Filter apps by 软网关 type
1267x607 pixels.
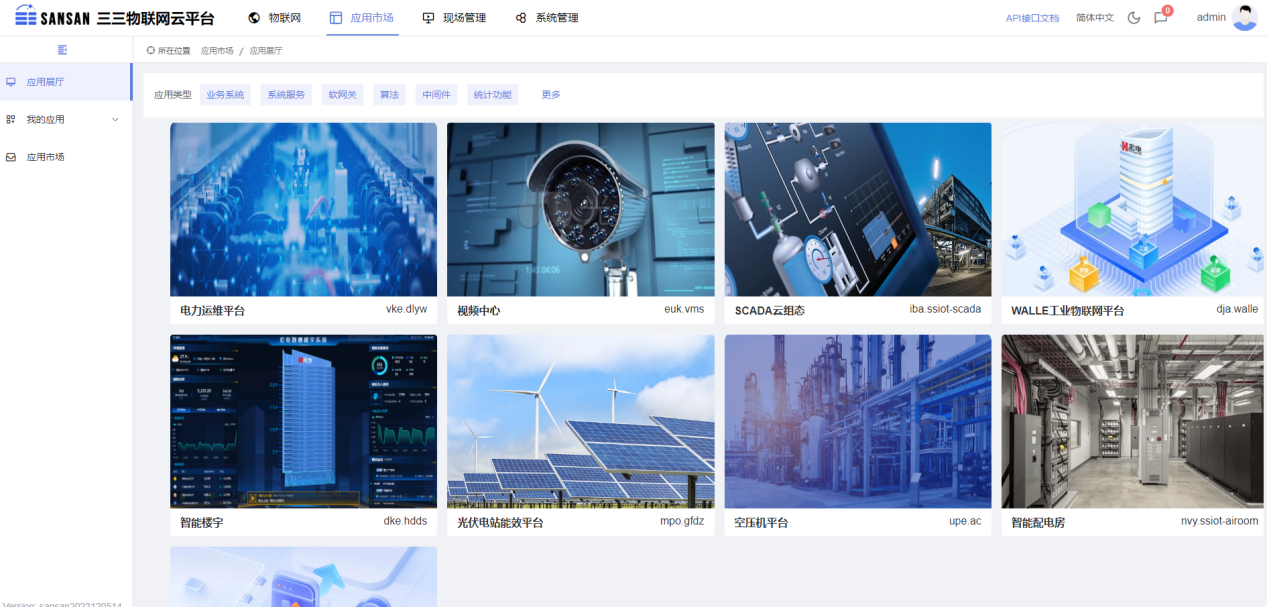(x=343, y=95)
